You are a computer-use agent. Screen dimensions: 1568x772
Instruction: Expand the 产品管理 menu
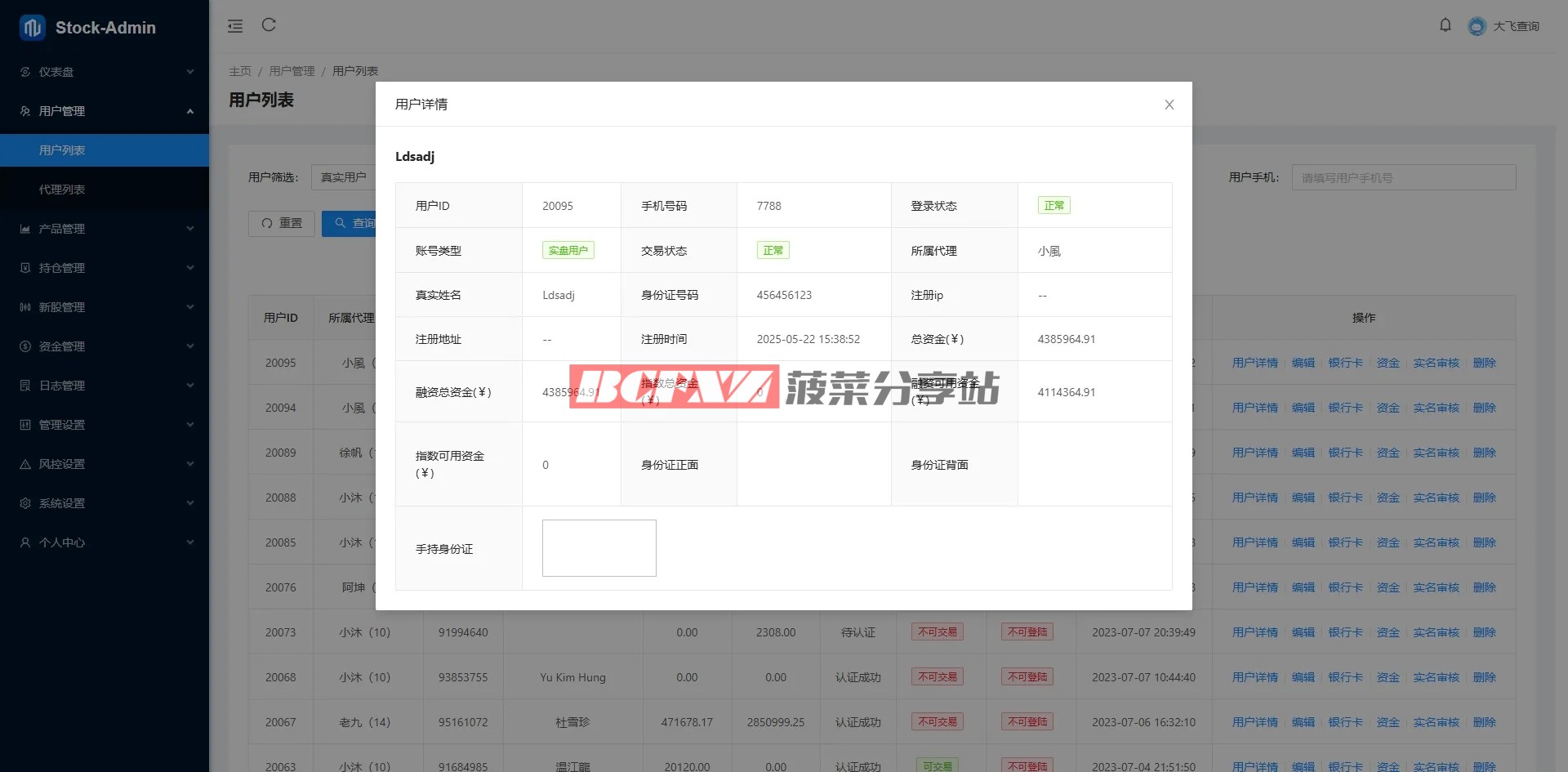(105, 229)
